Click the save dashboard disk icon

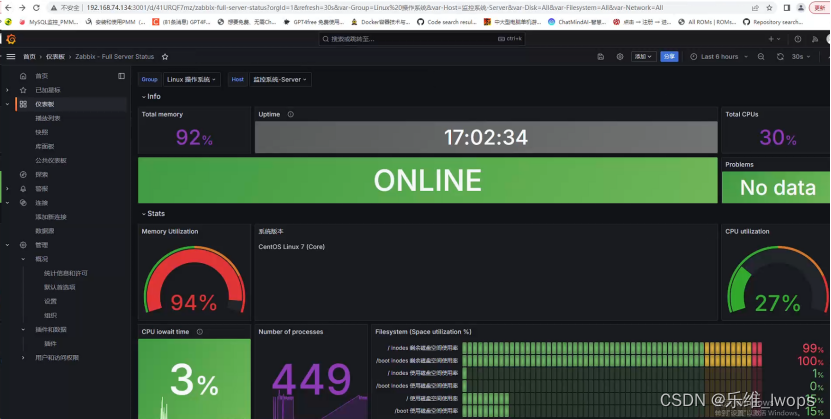pyautogui.click(x=600, y=57)
